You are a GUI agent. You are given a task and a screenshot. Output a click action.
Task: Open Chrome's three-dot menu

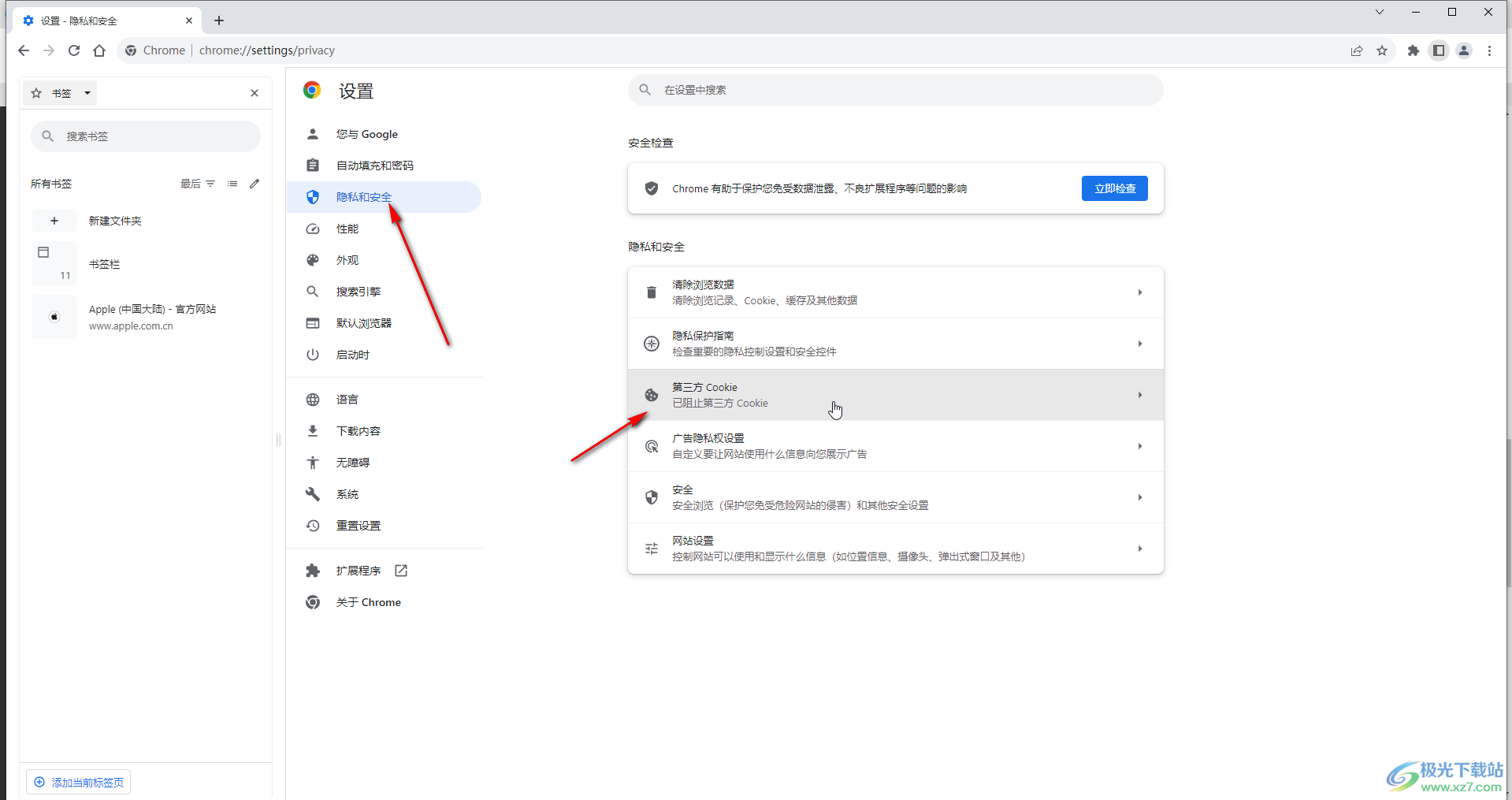[1489, 50]
